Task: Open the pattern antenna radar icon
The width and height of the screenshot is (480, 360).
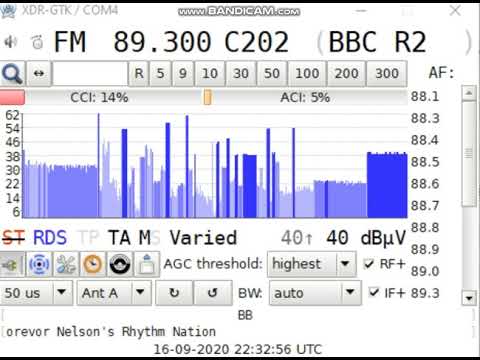Action: (x=39, y=264)
